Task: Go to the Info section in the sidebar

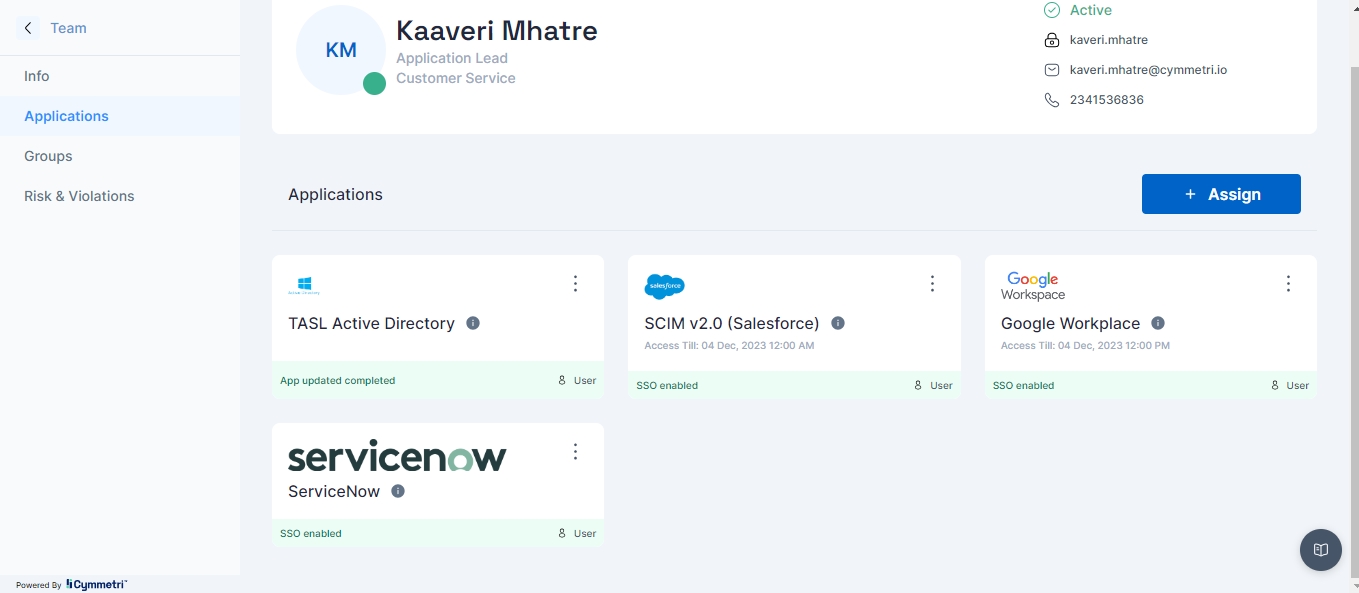Action: pyautogui.click(x=37, y=76)
